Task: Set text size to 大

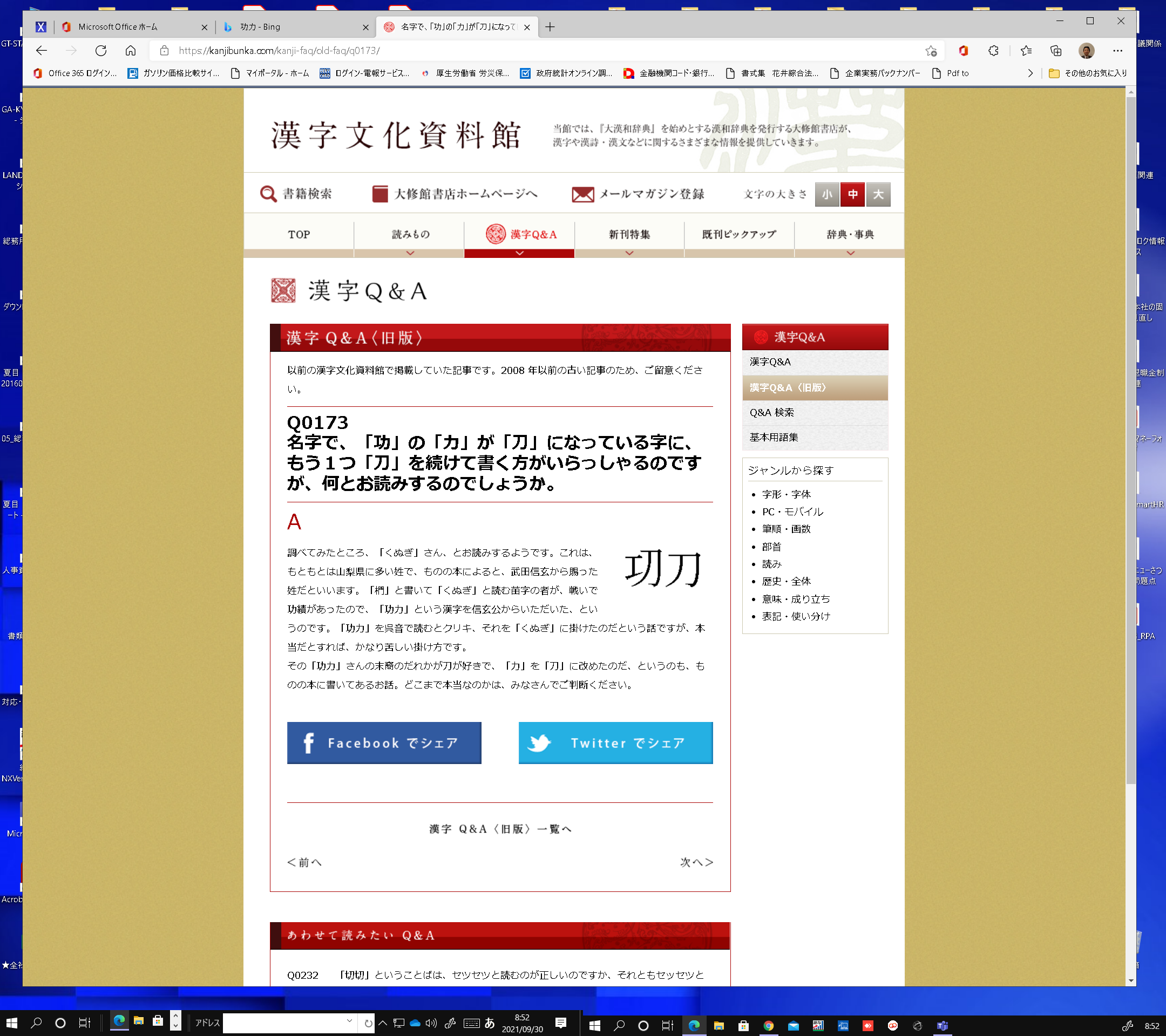Action: point(878,194)
